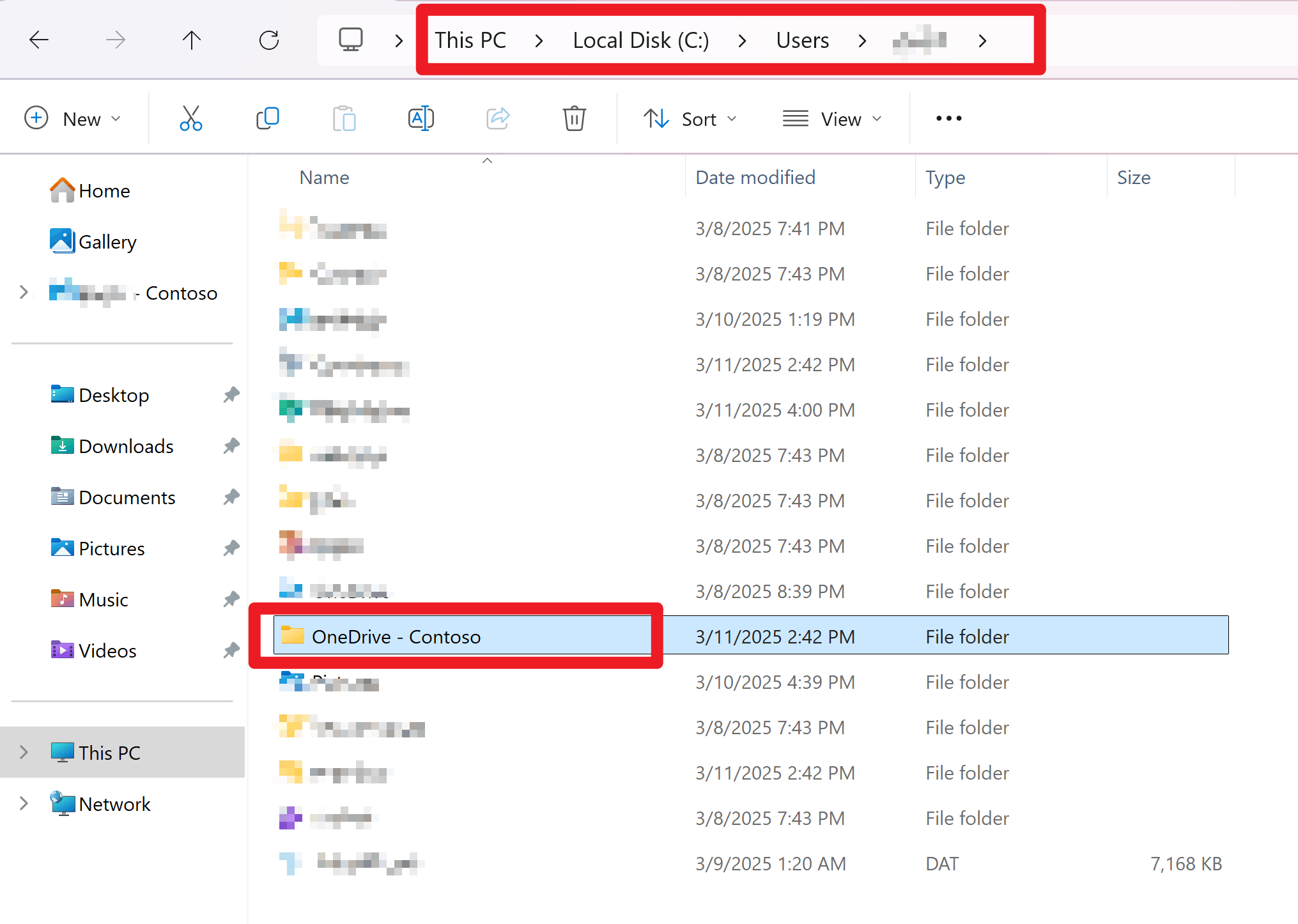Screen dimensions: 1298x924
Task: Sort by the Date modified column header
Action: pos(755,177)
